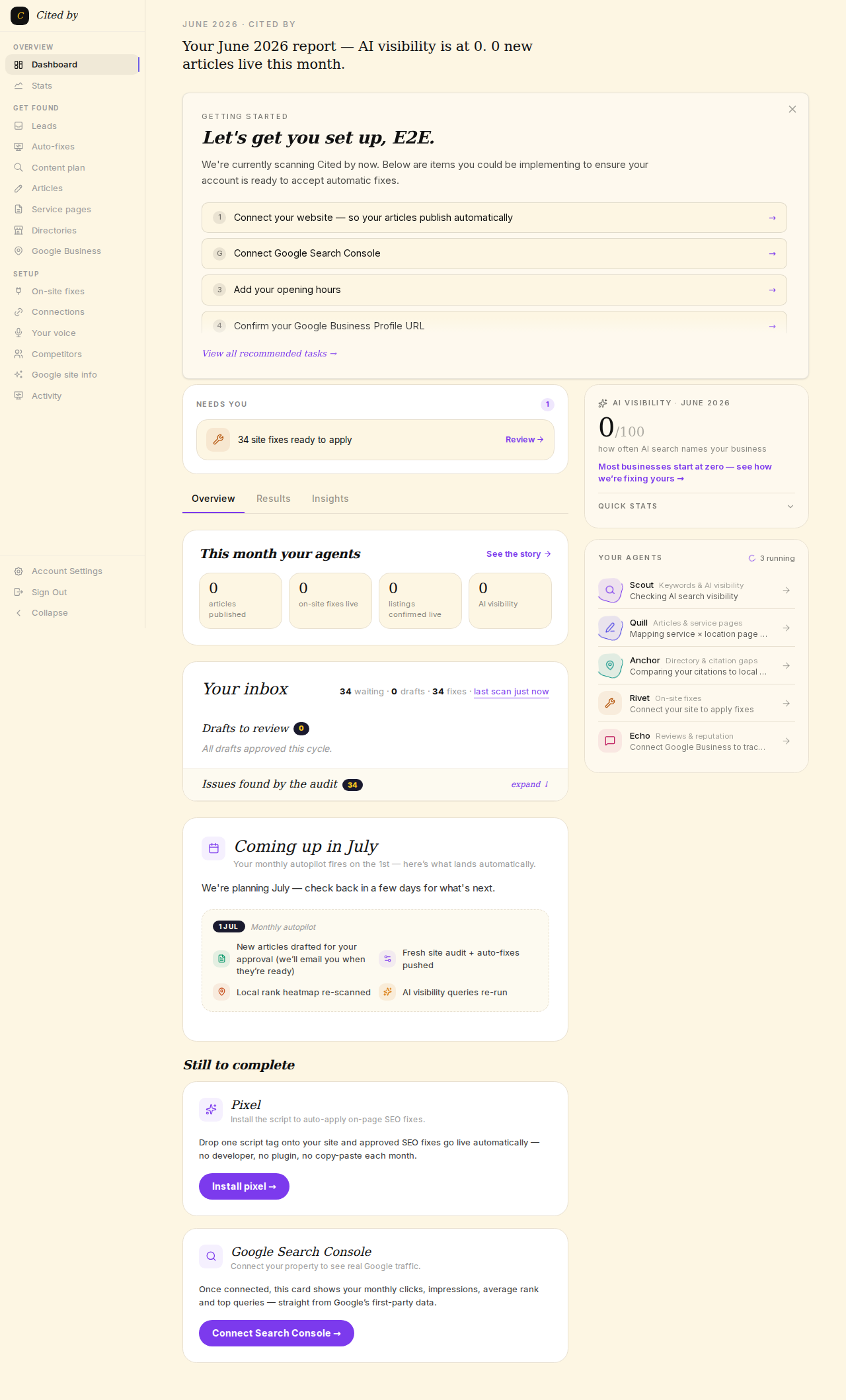
Task: Click the Rivet agent wrench icon
Action: [x=610, y=703]
